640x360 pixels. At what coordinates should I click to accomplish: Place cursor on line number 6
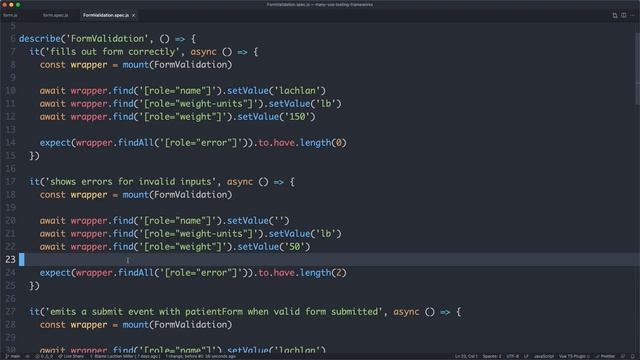13,39
